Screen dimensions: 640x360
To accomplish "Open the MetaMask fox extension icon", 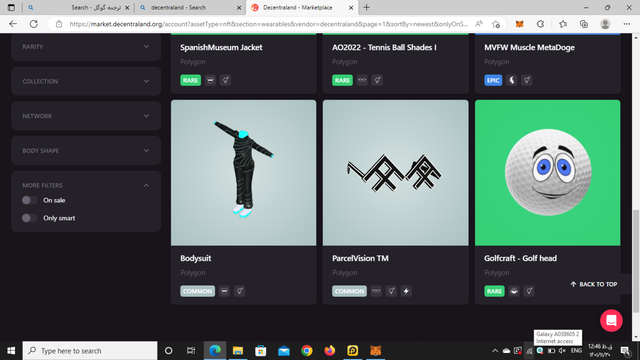I will (x=519, y=24).
